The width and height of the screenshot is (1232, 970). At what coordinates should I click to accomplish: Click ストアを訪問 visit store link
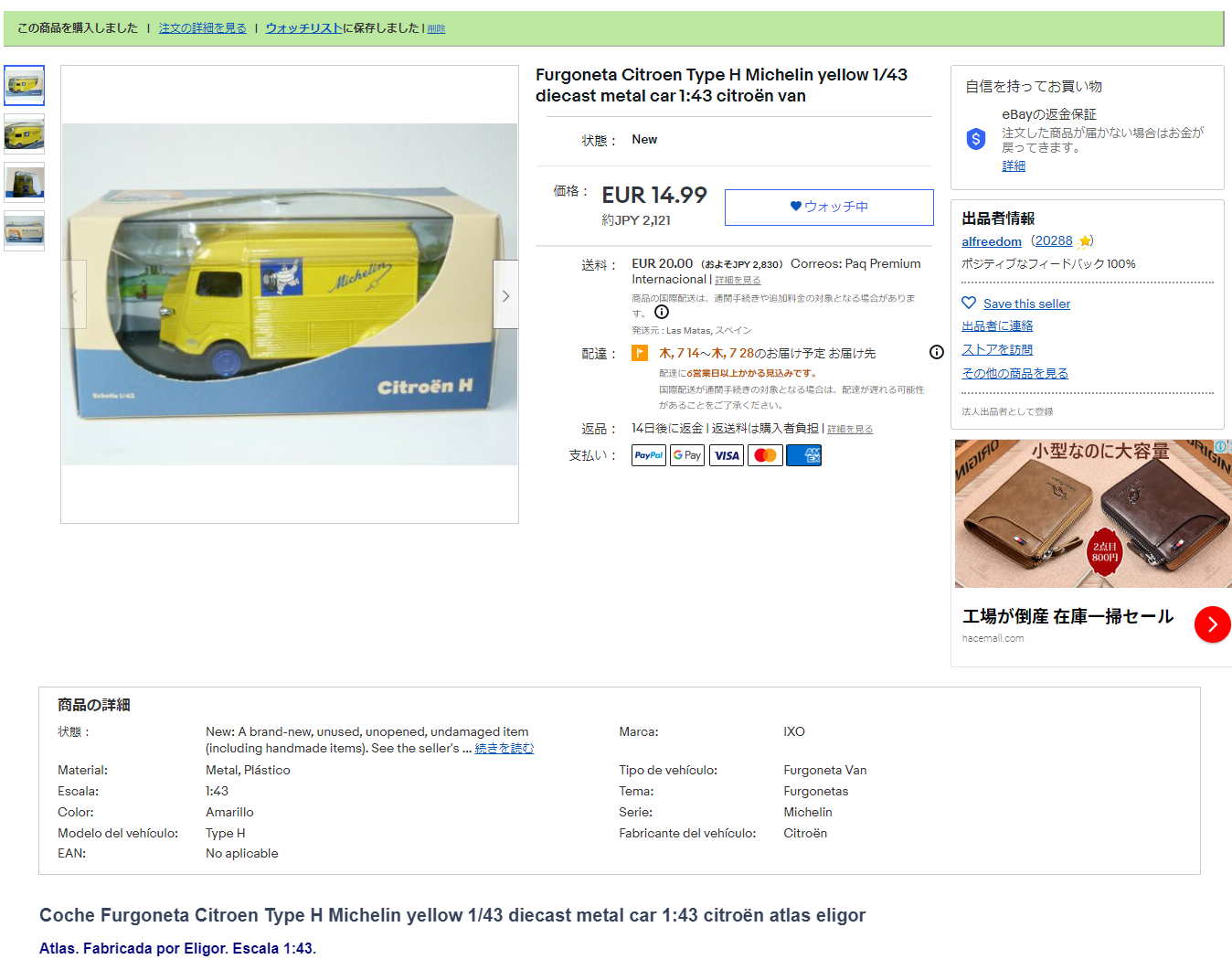click(997, 349)
